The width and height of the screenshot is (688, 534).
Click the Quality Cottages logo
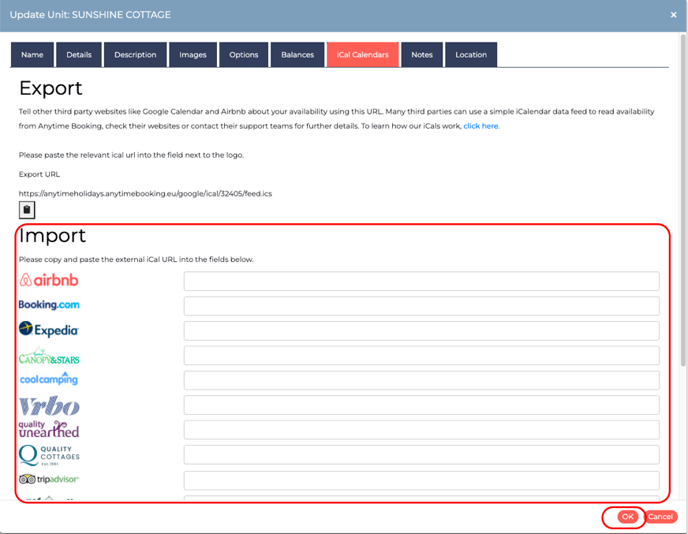tap(49, 455)
